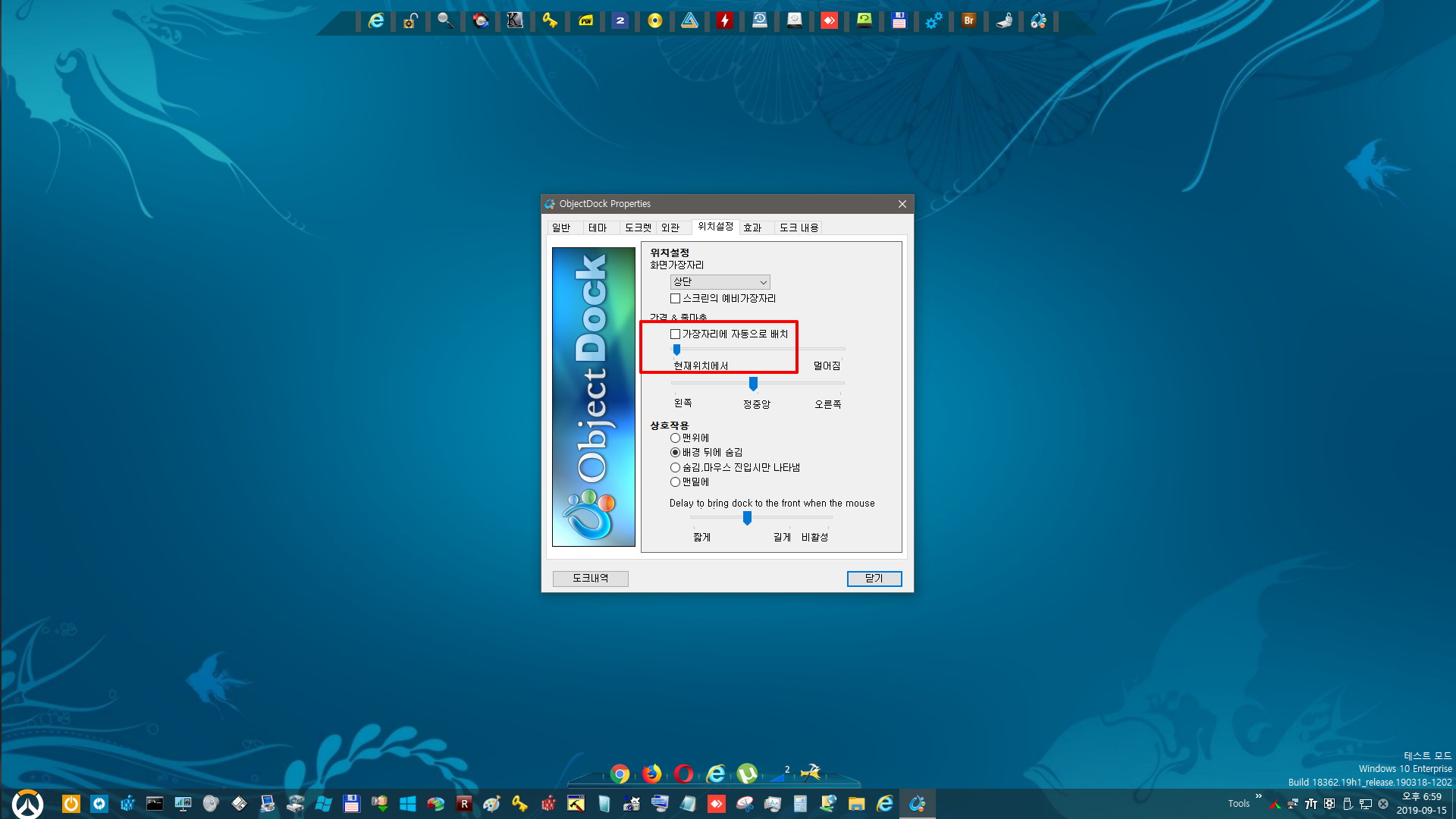Click the 왼쪽/정중앙/오른쪽 alignment slider handle
This screenshot has width=1456, height=819.
coord(753,384)
